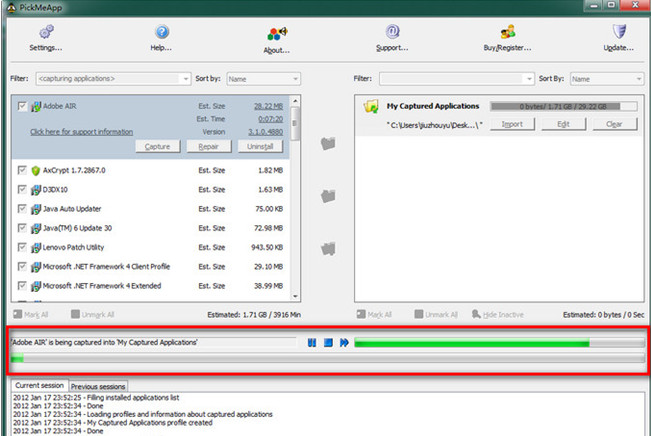651x436 pixels.
Task: Uncheck the Adobe AIR checkbox
Action: coord(22,104)
